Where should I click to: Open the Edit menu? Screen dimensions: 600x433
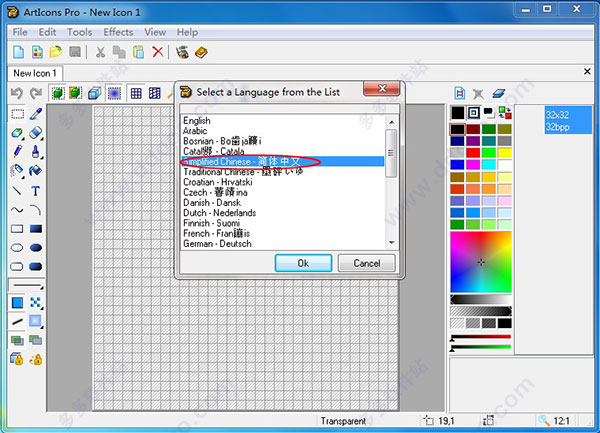click(x=47, y=32)
